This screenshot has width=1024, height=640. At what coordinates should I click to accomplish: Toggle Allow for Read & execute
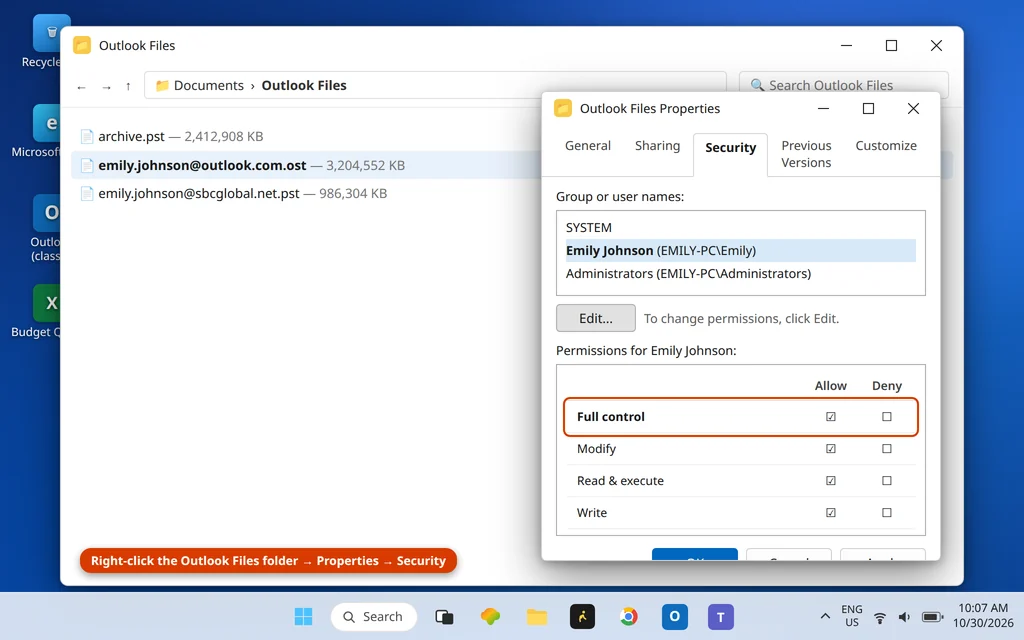coord(831,481)
